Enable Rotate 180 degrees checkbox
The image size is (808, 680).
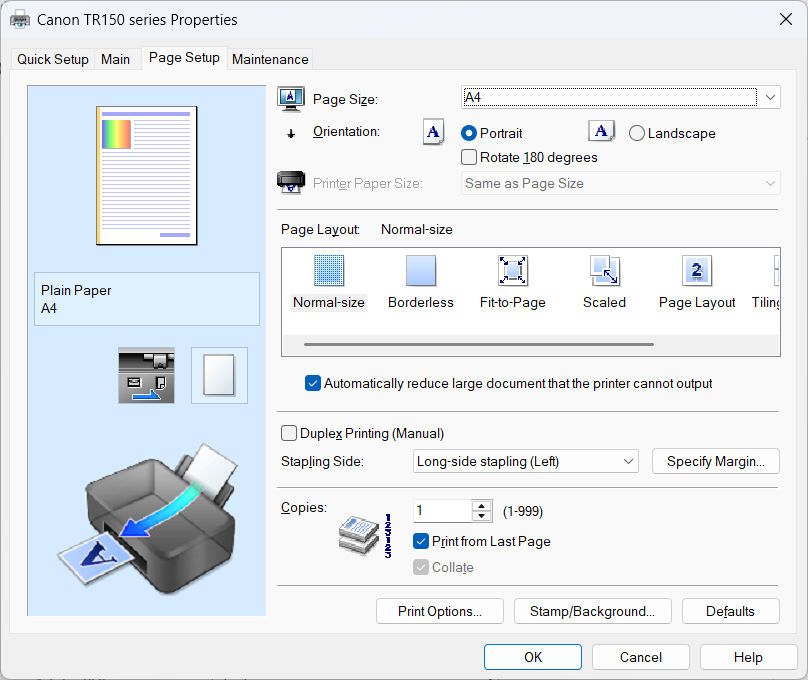pyautogui.click(x=469, y=157)
